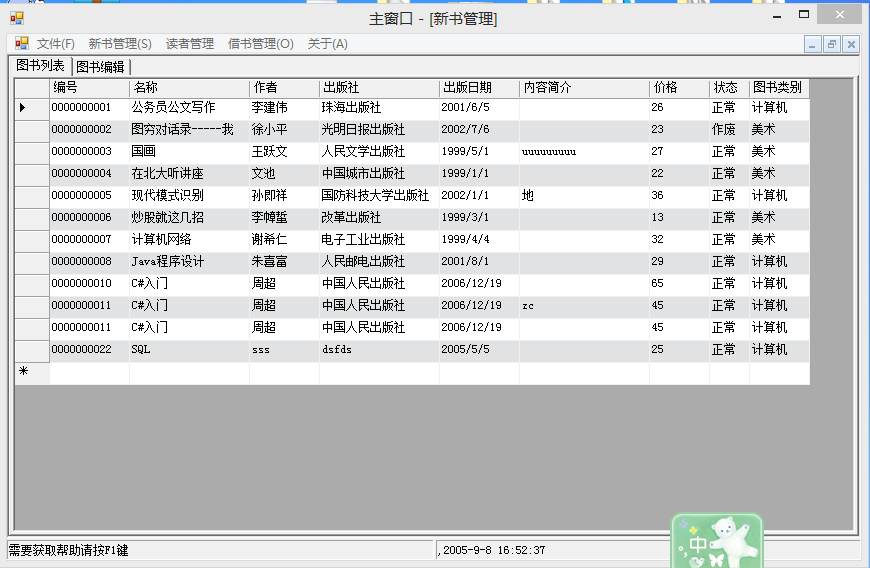Open the 借书管理(O) menu
This screenshot has width=870, height=568.
(261, 44)
